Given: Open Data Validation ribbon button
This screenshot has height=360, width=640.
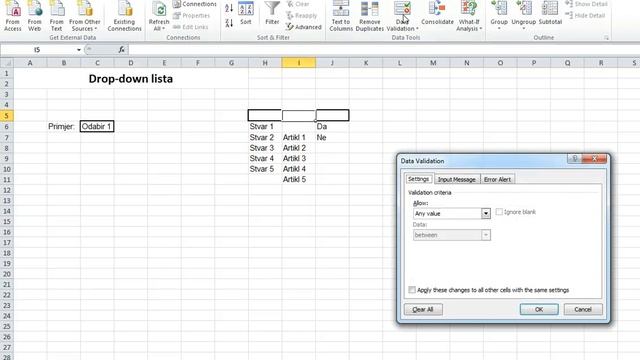Looking at the screenshot, I should 402,16.
